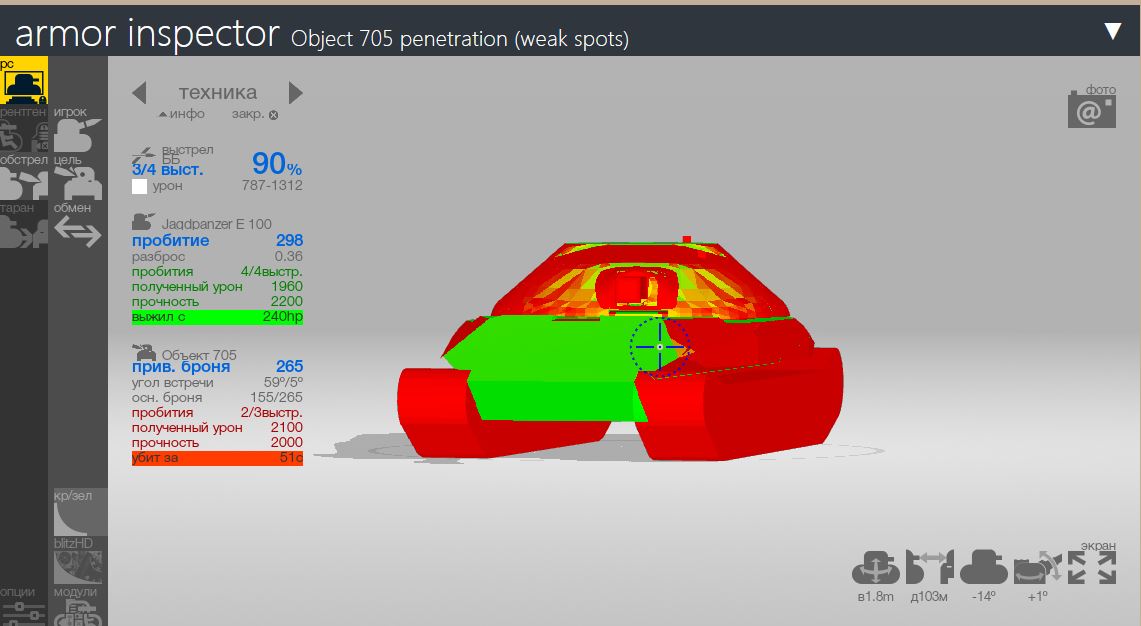Viewport: 1141px width, 626px height.
Task: Tick the урон (damage) checkbox
Action: [x=140, y=186]
